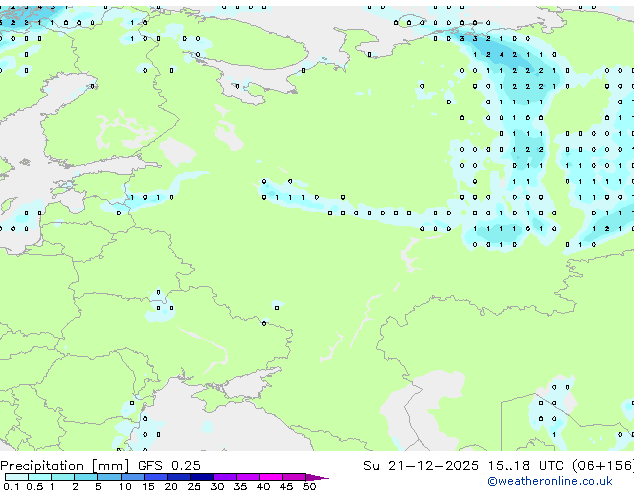Click the "50" legend scale label
The height and width of the screenshot is (490, 634).
309,486
